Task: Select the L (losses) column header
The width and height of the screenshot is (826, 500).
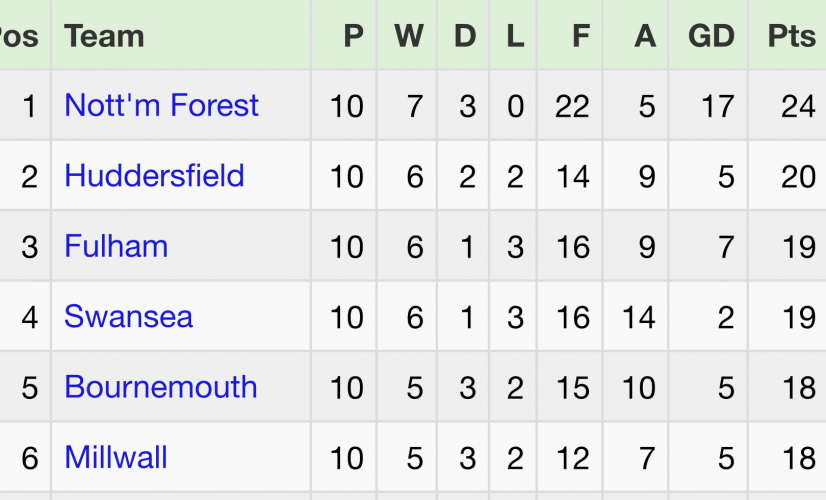Action: 515,36
